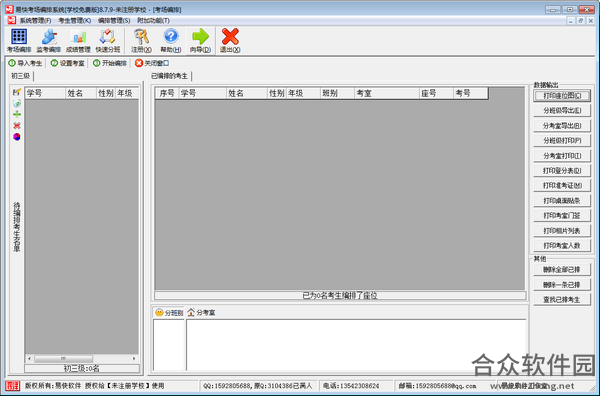
Task: Click 性别 column header in left list
Action: (106, 93)
